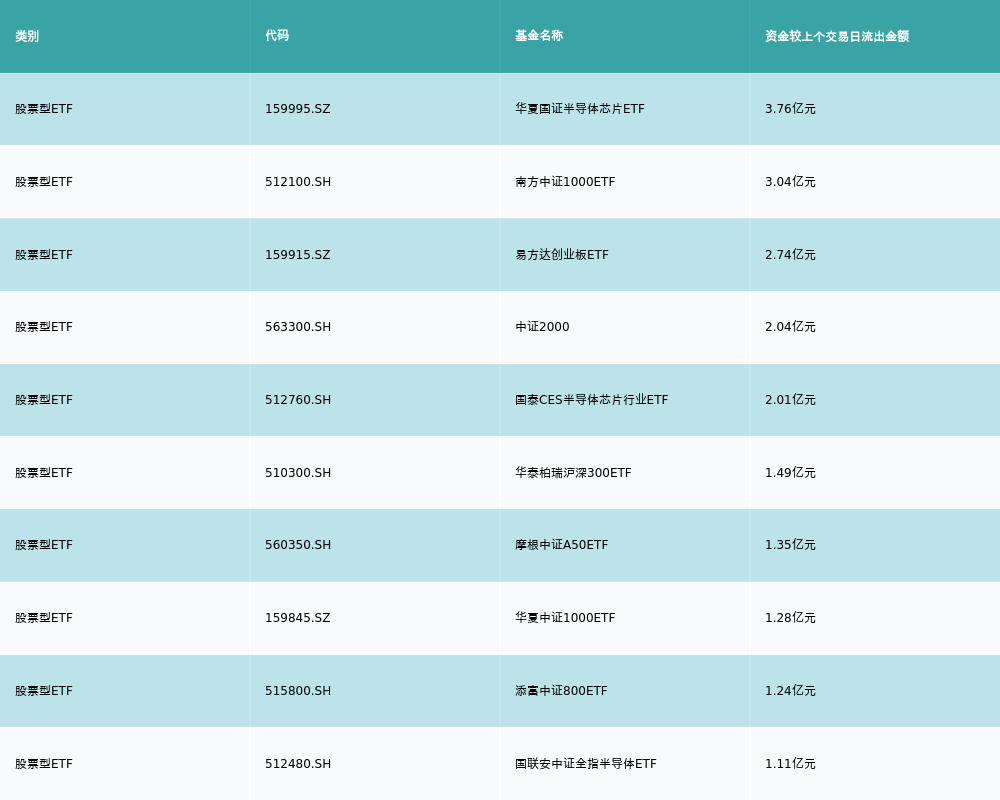Click fund name 摩根中证A50ETF
This screenshot has width=1000, height=800.
561,545
